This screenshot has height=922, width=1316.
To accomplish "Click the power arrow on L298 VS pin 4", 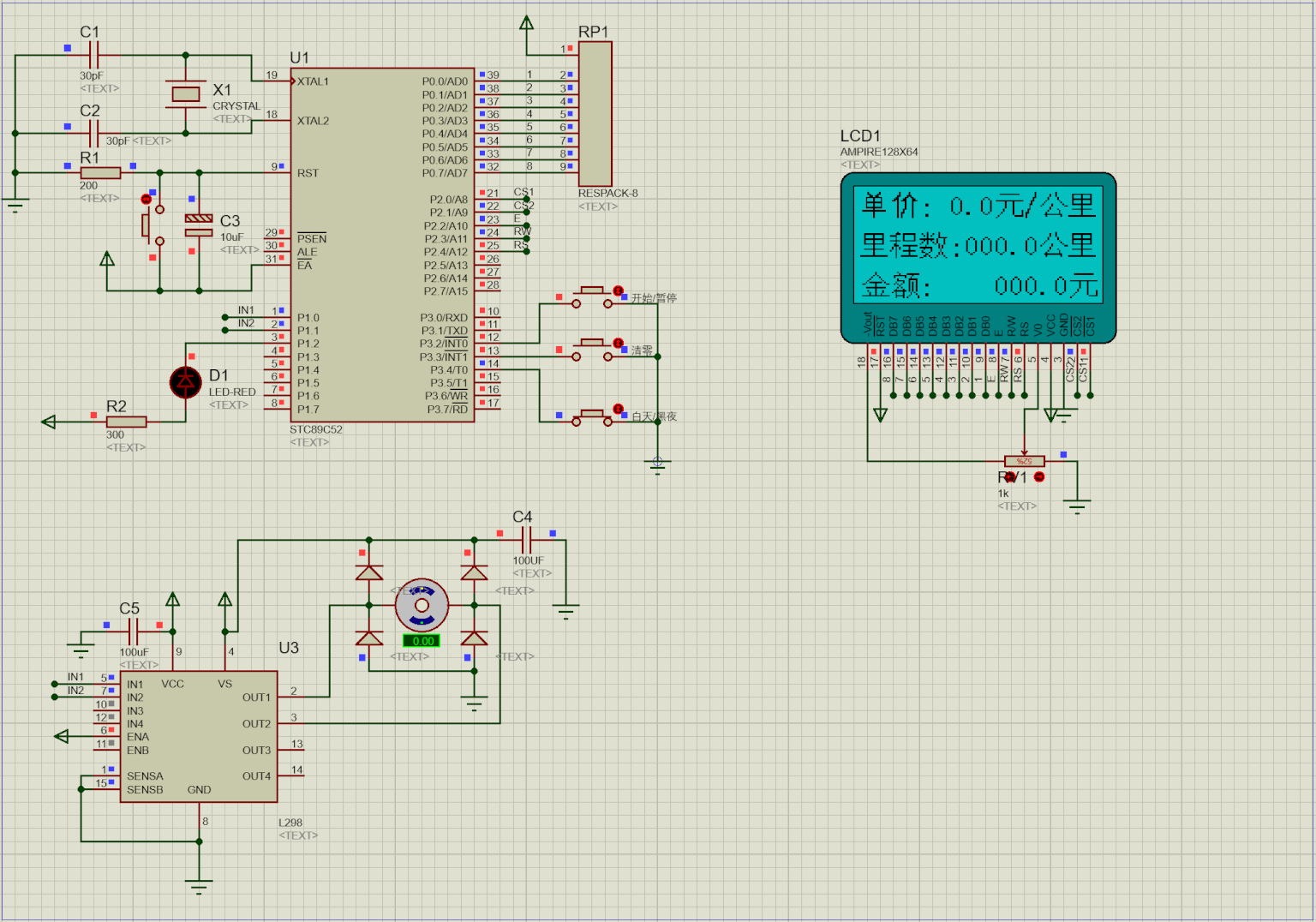I will pos(225,600).
